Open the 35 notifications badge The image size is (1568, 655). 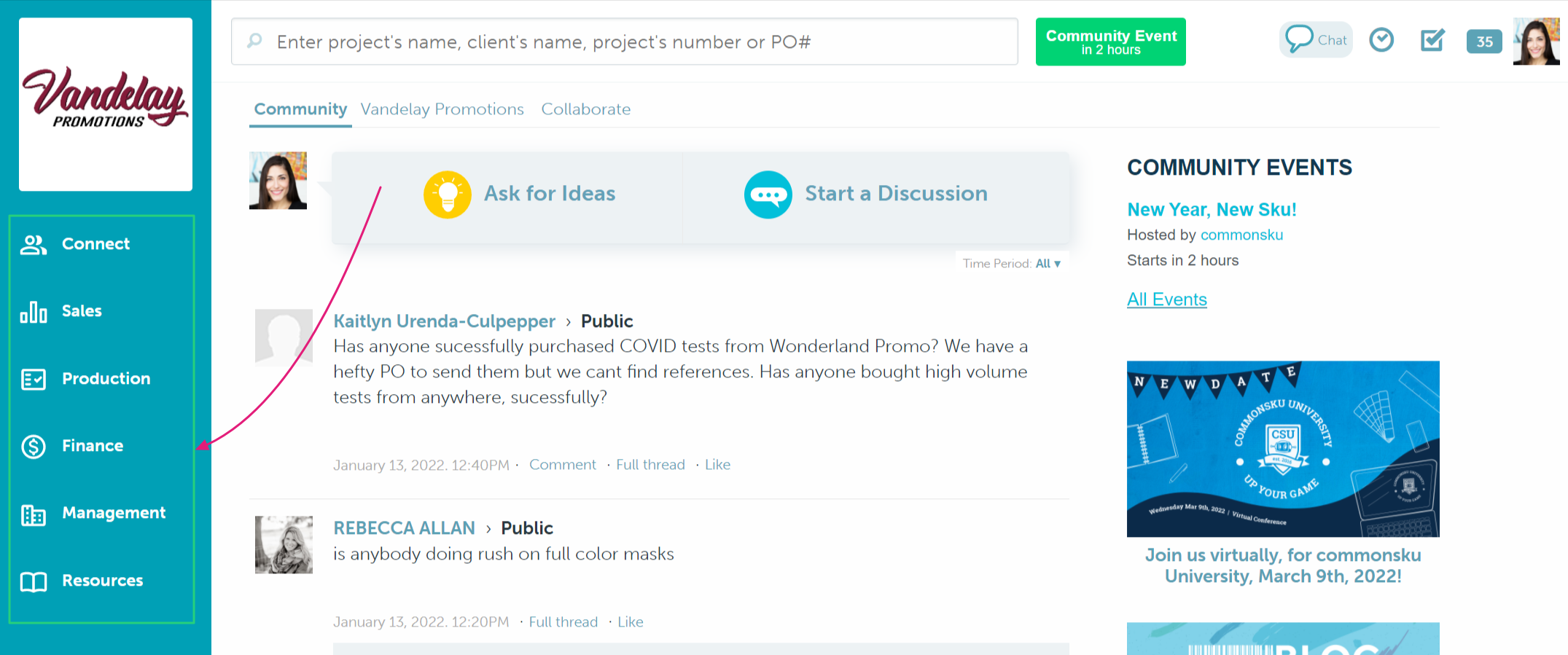point(1484,42)
